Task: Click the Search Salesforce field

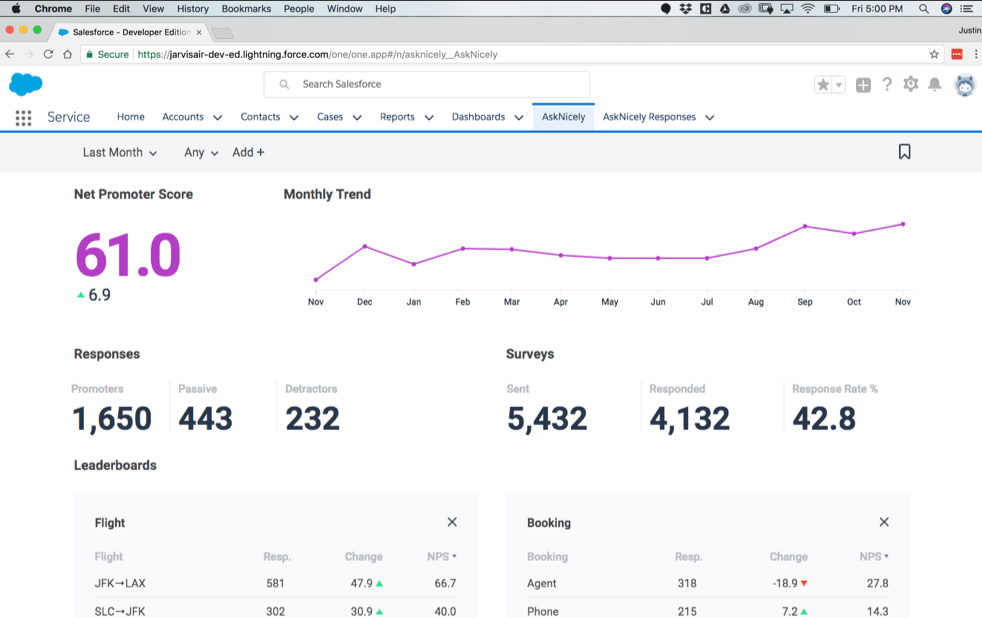Action: click(x=426, y=83)
